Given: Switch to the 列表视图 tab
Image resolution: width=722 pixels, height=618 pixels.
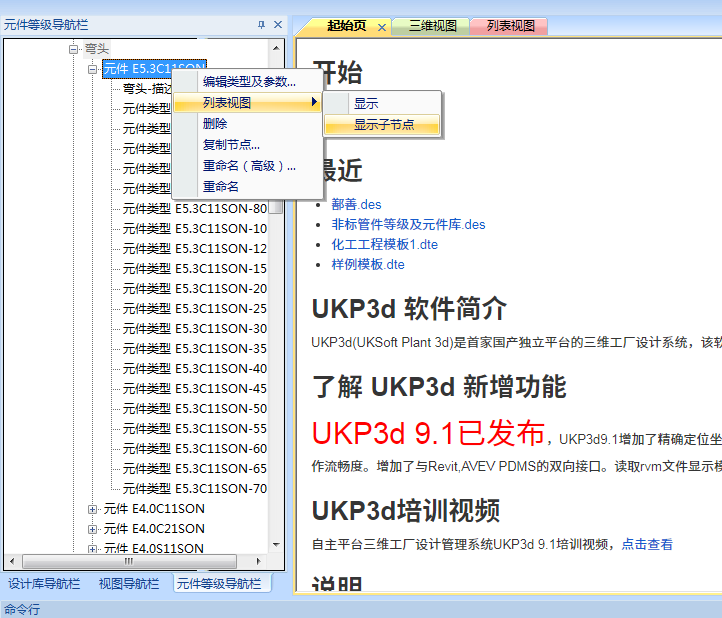Looking at the screenshot, I should click(511, 26).
